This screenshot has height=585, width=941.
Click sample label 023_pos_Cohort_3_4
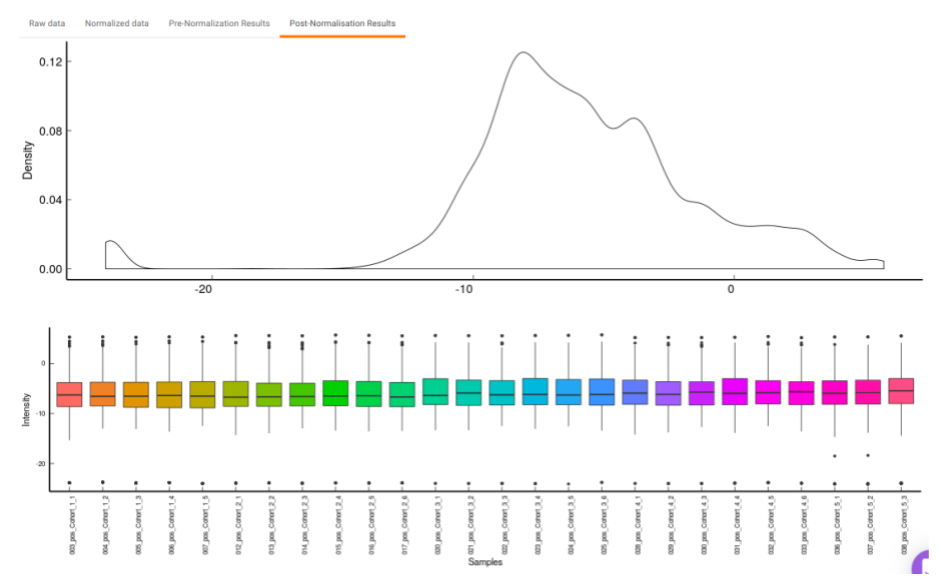pos(538,526)
